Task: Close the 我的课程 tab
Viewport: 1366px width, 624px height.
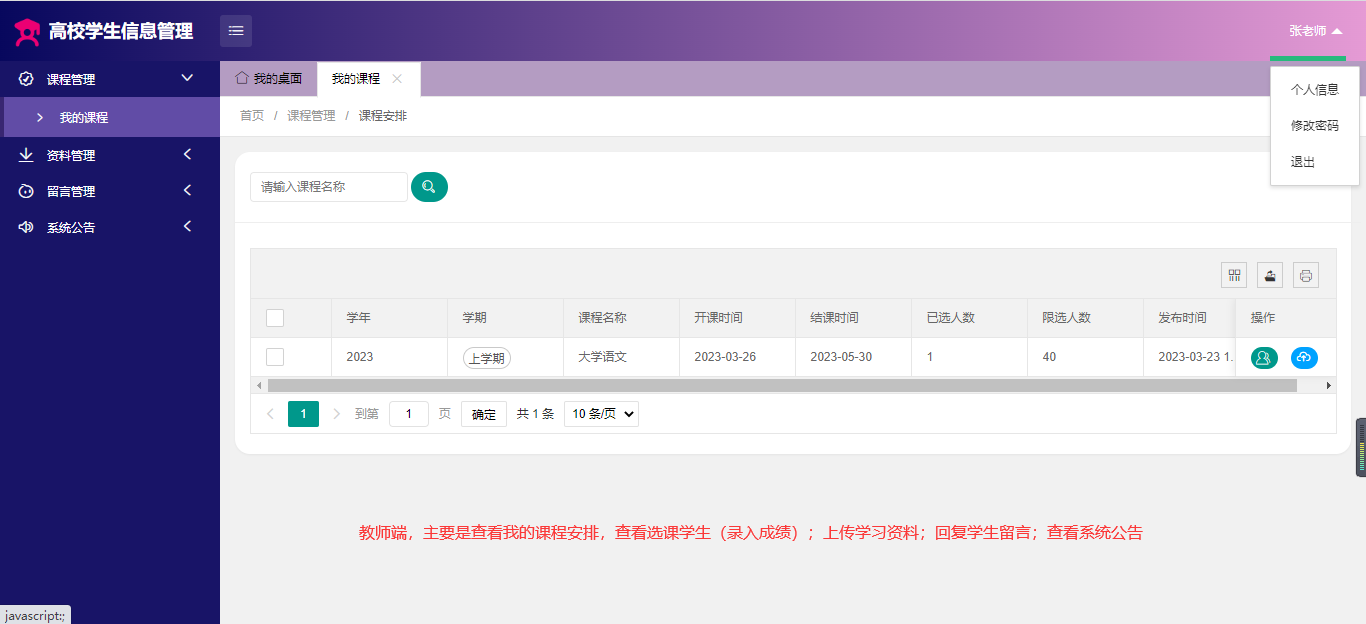Action: pyautogui.click(x=397, y=78)
